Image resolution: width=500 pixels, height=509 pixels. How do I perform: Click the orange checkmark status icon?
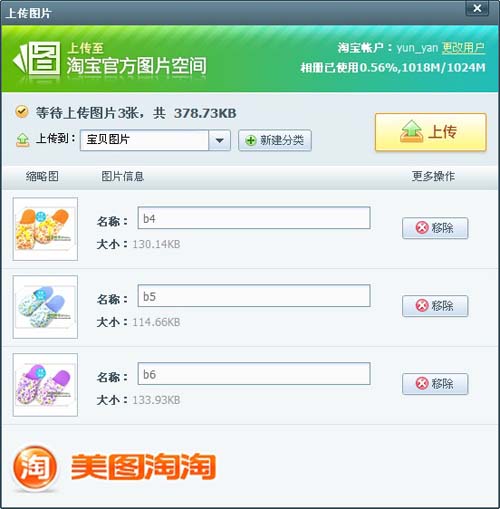coord(22,112)
